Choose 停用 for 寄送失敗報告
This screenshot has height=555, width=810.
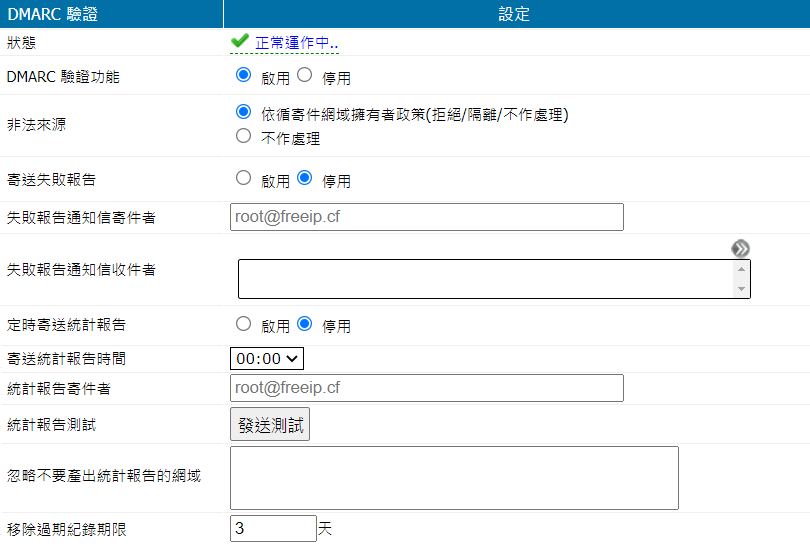tap(305, 178)
